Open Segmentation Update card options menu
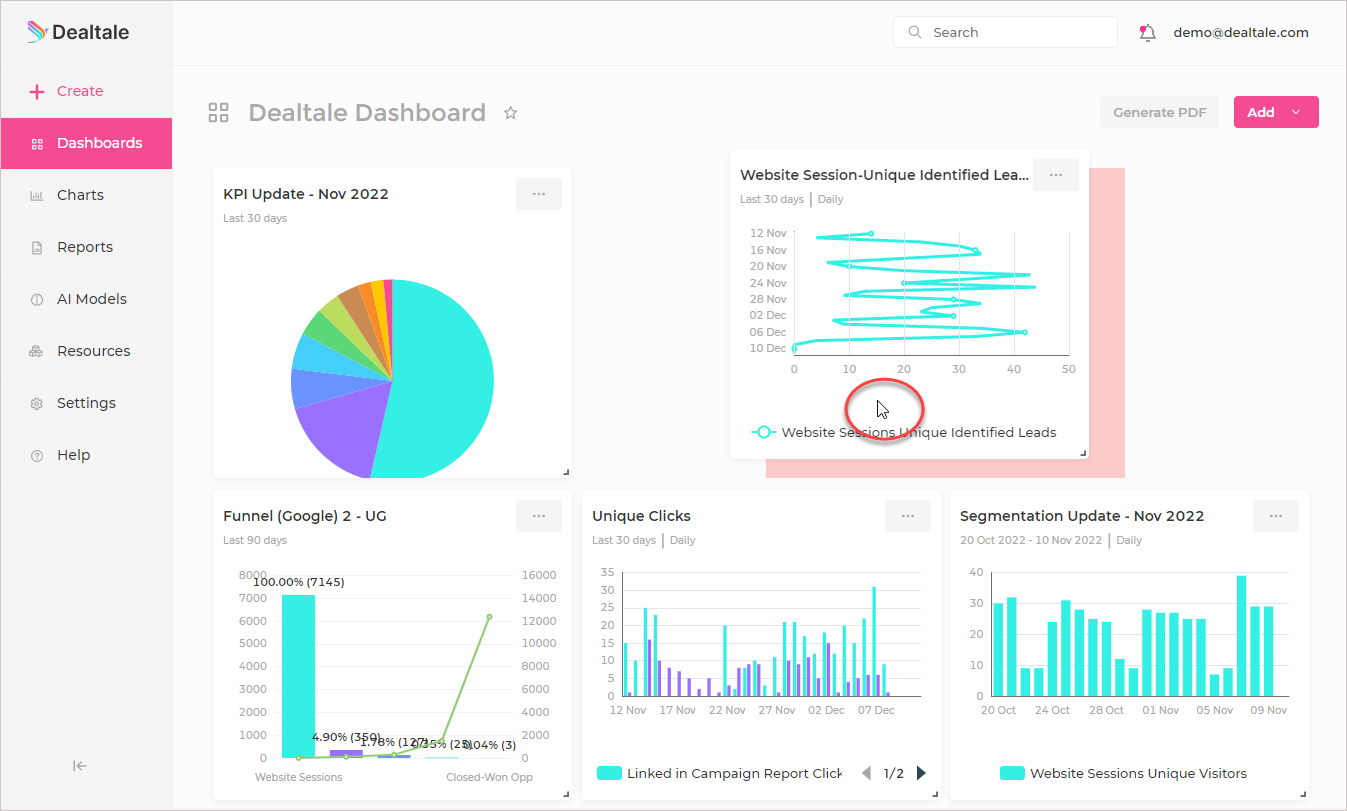Image resolution: width=1347 pixels, height=811 pixels. [x=1276, y=516]
